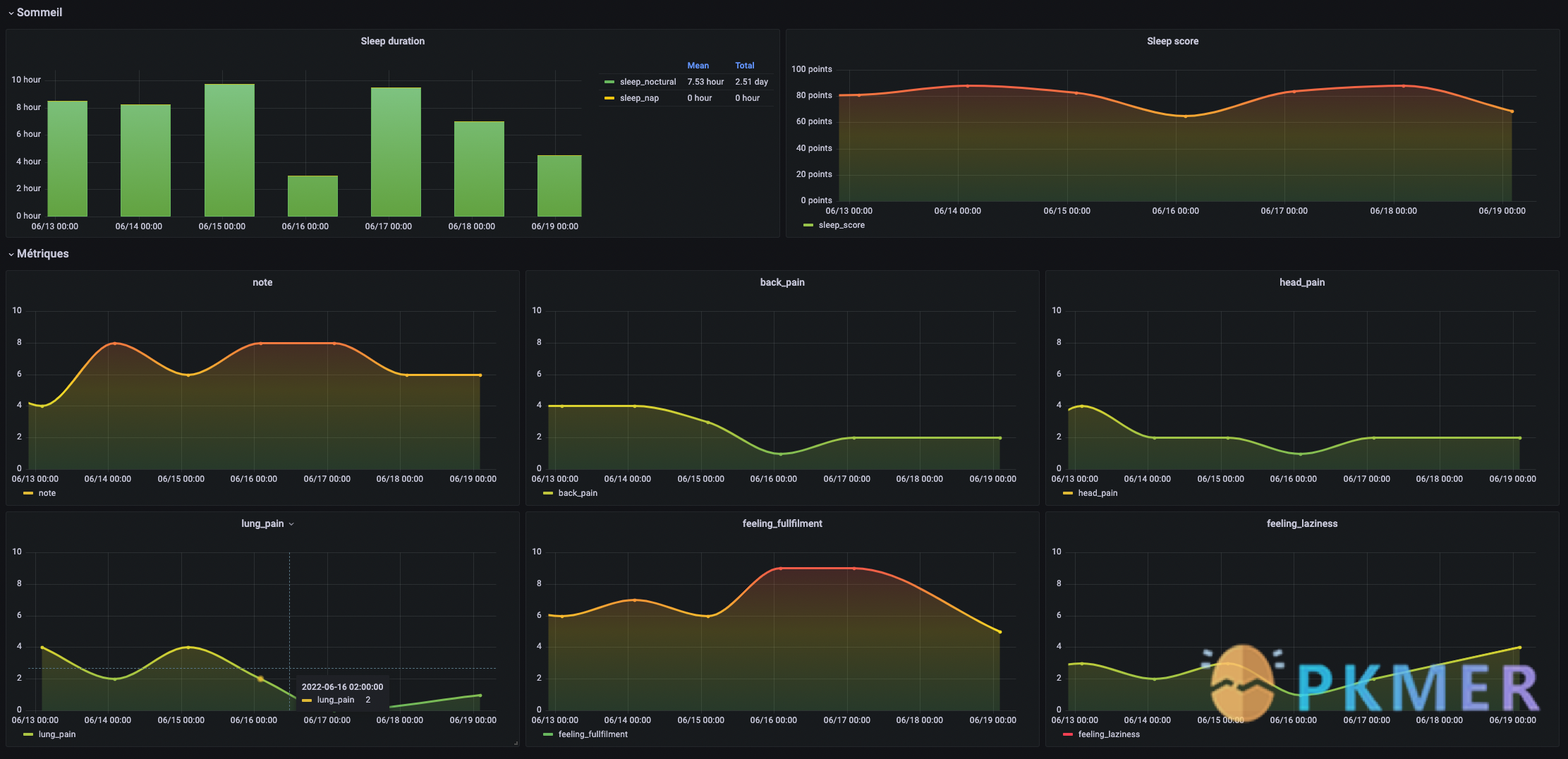Toggle sleep_nap series in legend
This screenshot has height=759, width=1568.
(x=639, y=98)
